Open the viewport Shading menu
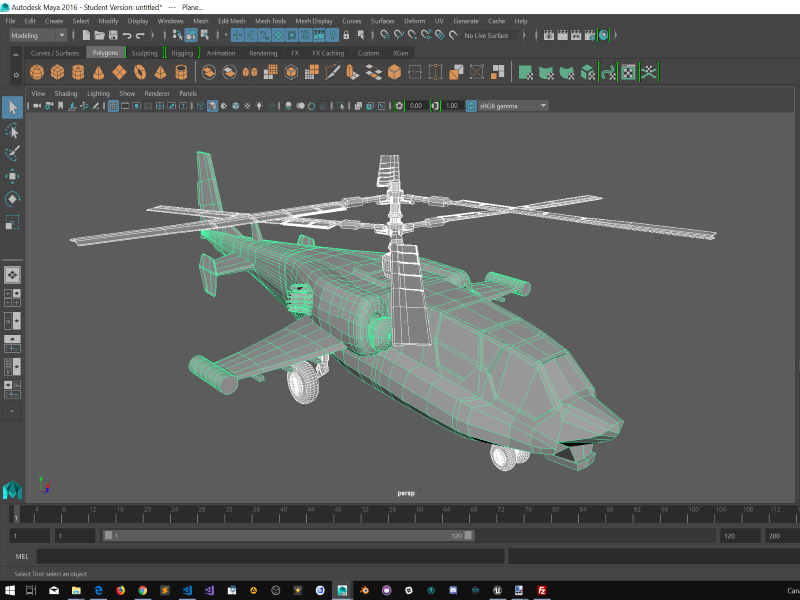The width and height of the screenshot is (800, 600). (x=65, y=93)
